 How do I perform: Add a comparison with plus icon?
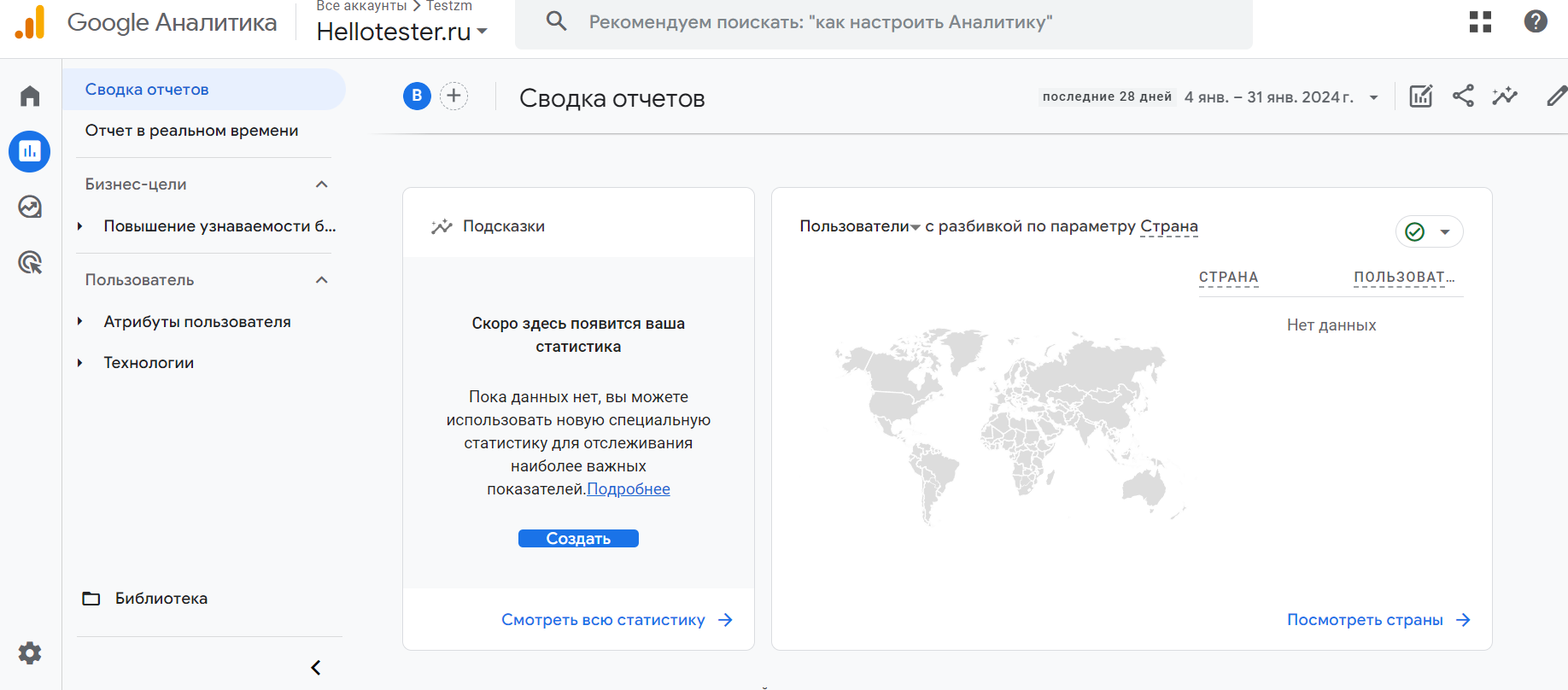point(454,96)
